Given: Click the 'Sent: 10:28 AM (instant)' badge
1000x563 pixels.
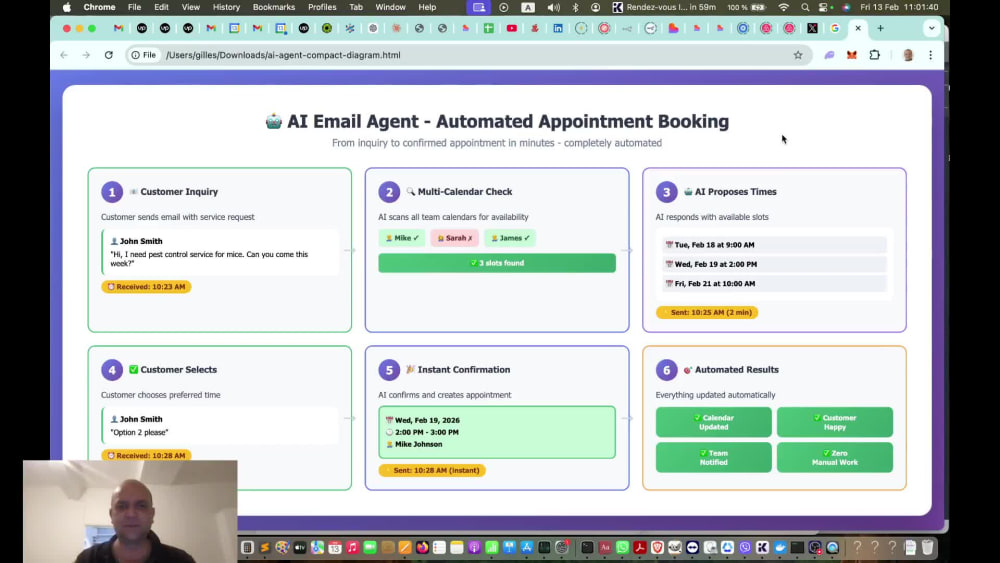Looking at the screenshot, I should pyautogui.click(x=432, y=471).
